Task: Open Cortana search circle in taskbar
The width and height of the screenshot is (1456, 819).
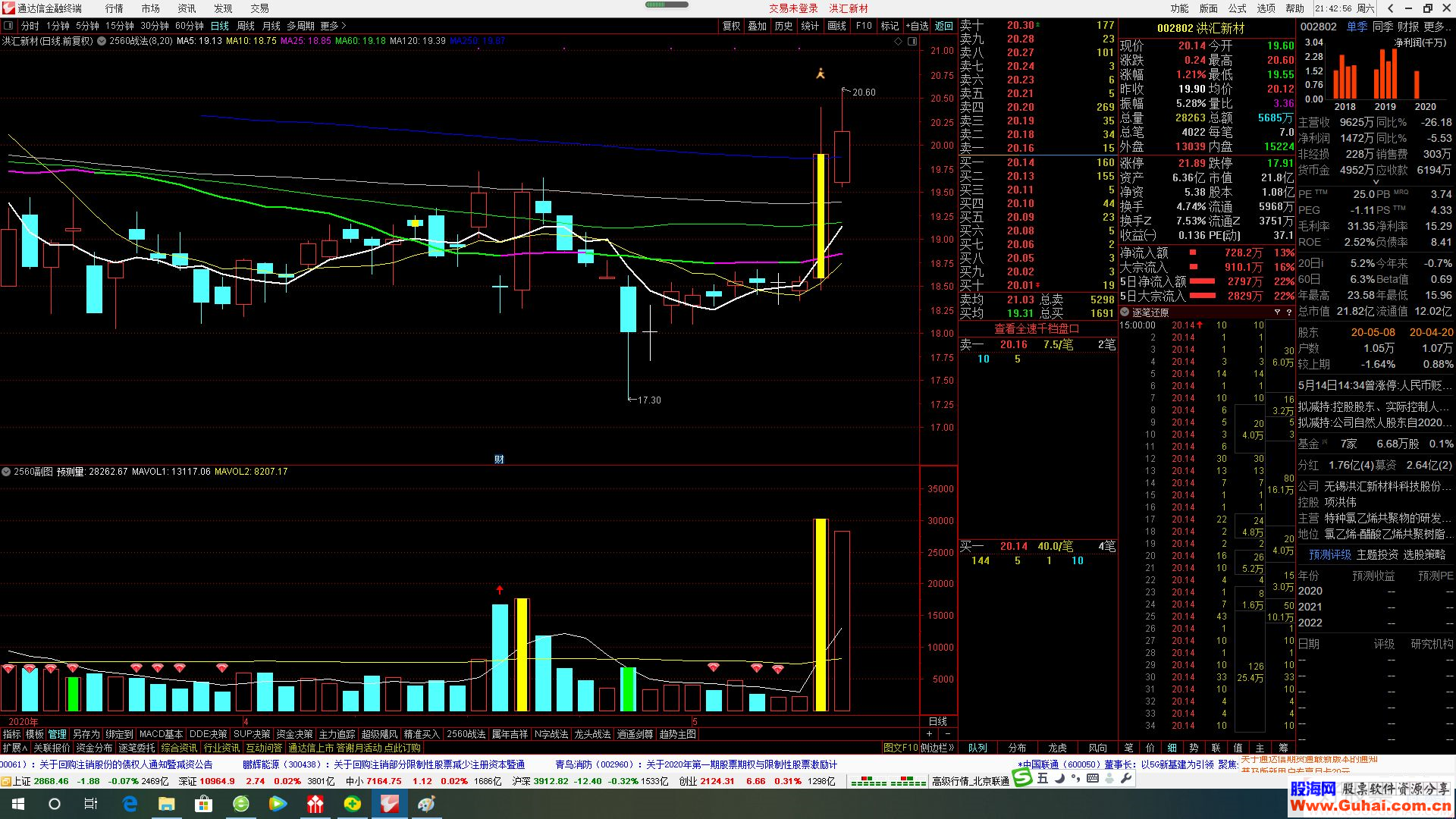Action: click(x=55, y=804)
